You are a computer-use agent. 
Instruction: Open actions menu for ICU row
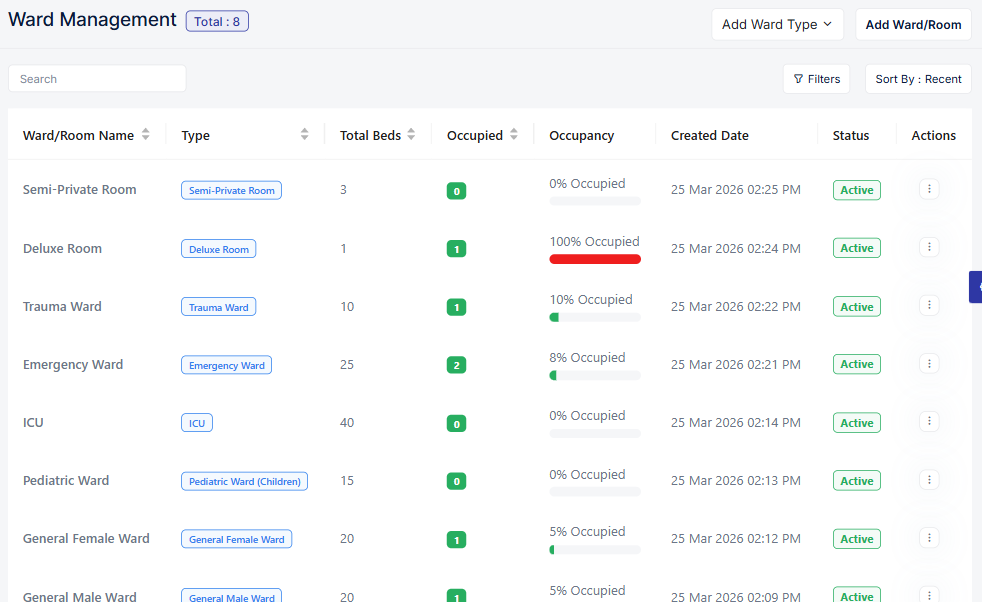pyautogui.click(x=928, y=422)
